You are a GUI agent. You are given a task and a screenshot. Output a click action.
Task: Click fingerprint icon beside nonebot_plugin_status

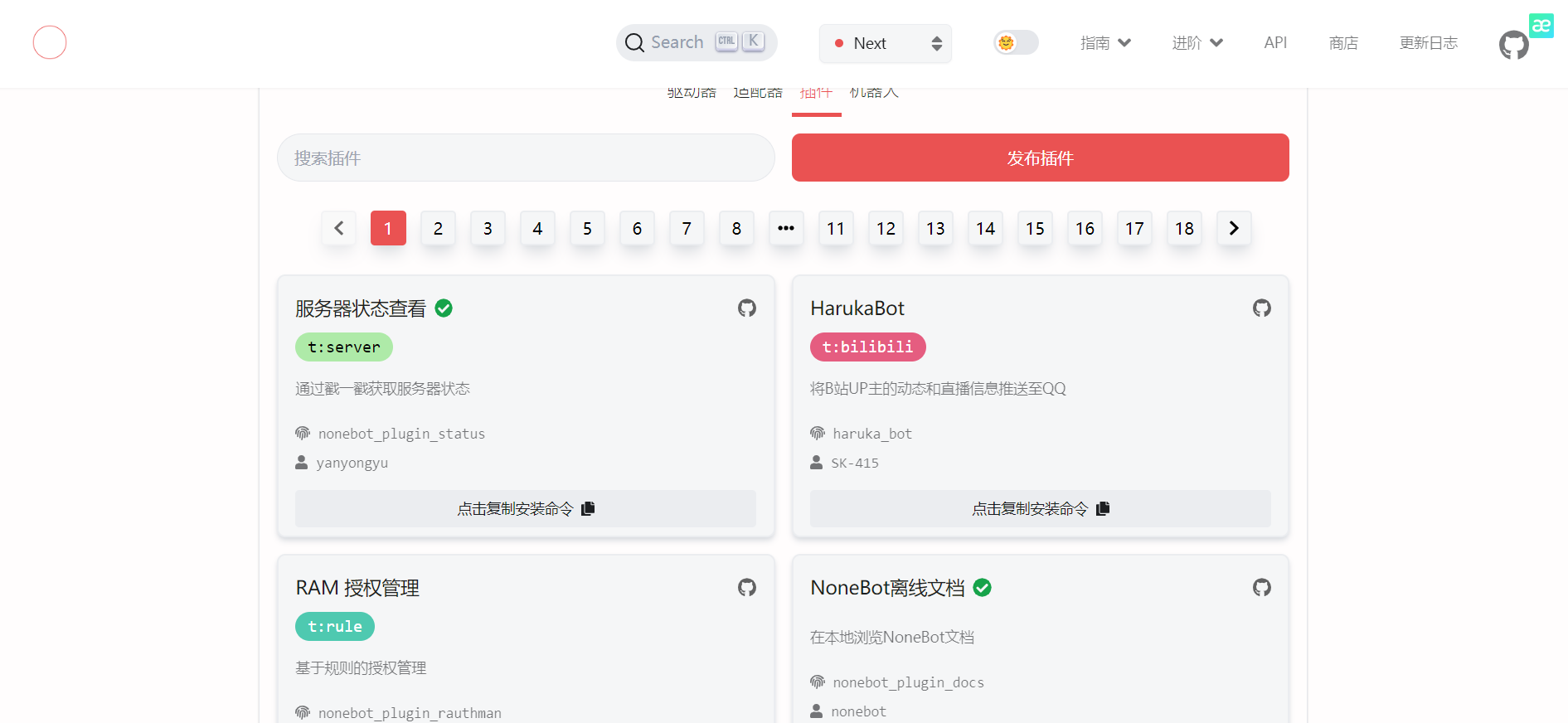tap(303, 433)
